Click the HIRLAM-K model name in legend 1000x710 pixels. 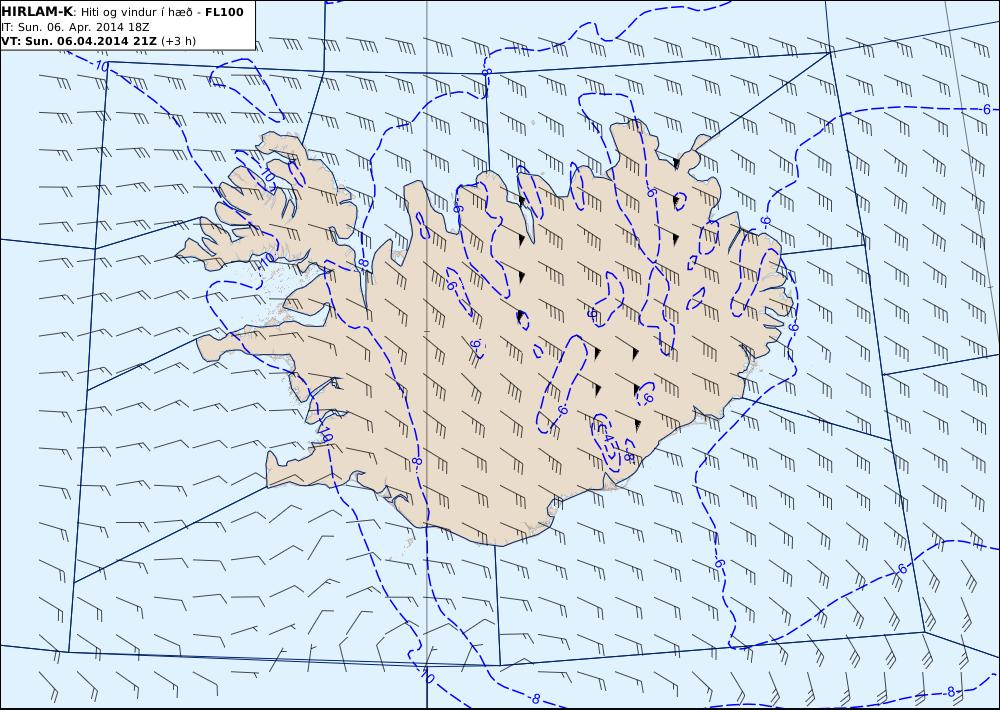pos(37,12)
